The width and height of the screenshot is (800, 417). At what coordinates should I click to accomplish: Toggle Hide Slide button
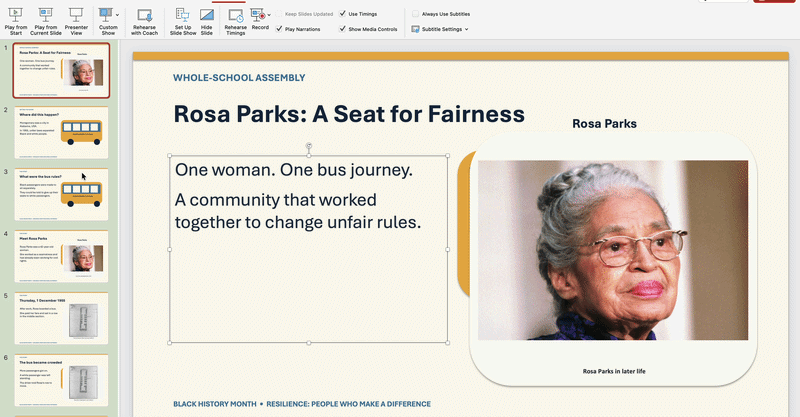[207, 21]
